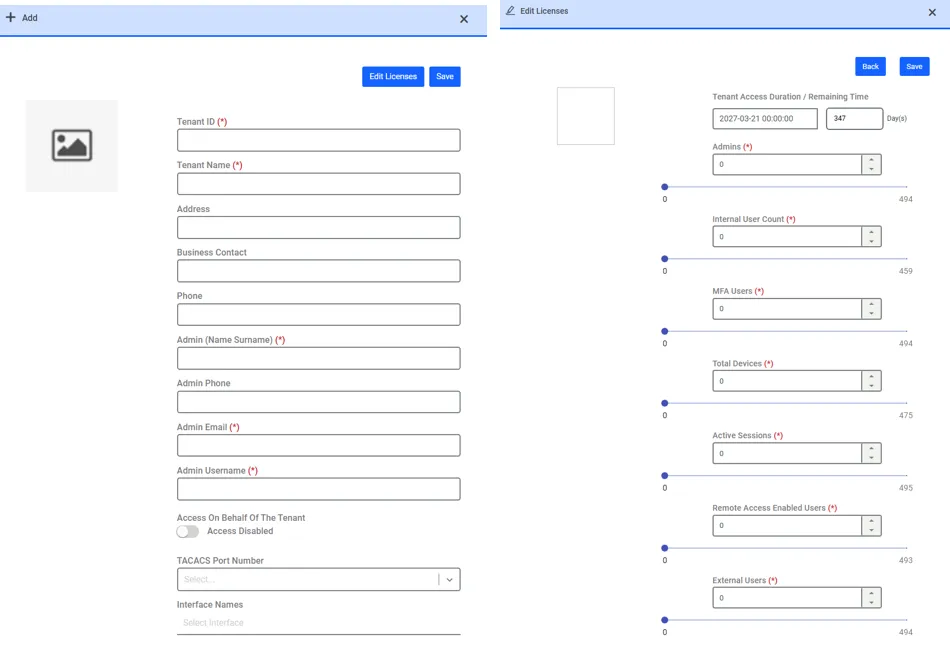This screenshot has width=950, height=669.
Task: Click the Total Devices slider handle
Action: [665, 403]
